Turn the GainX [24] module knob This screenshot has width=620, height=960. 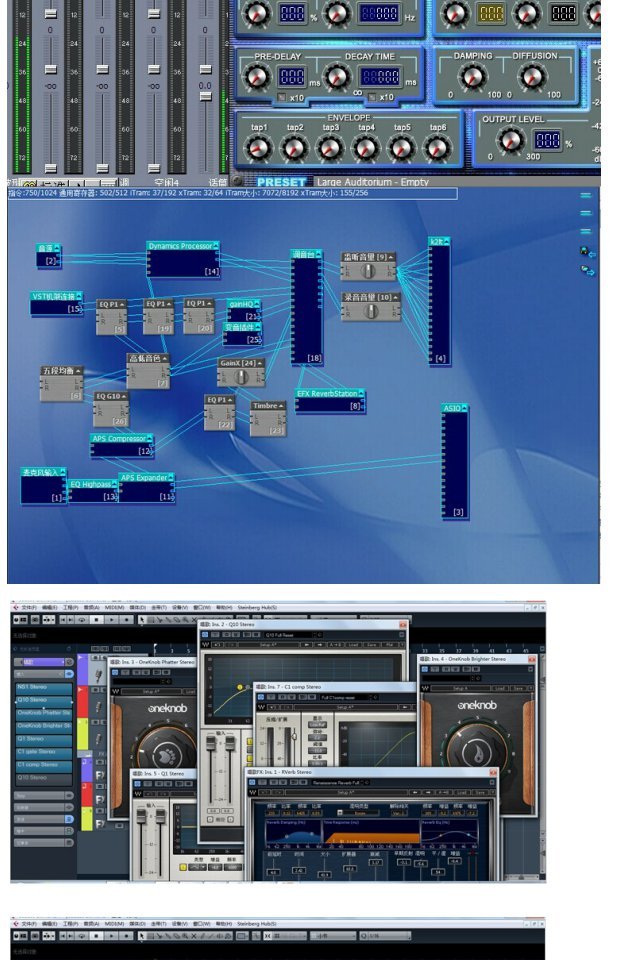coord(242,377)
